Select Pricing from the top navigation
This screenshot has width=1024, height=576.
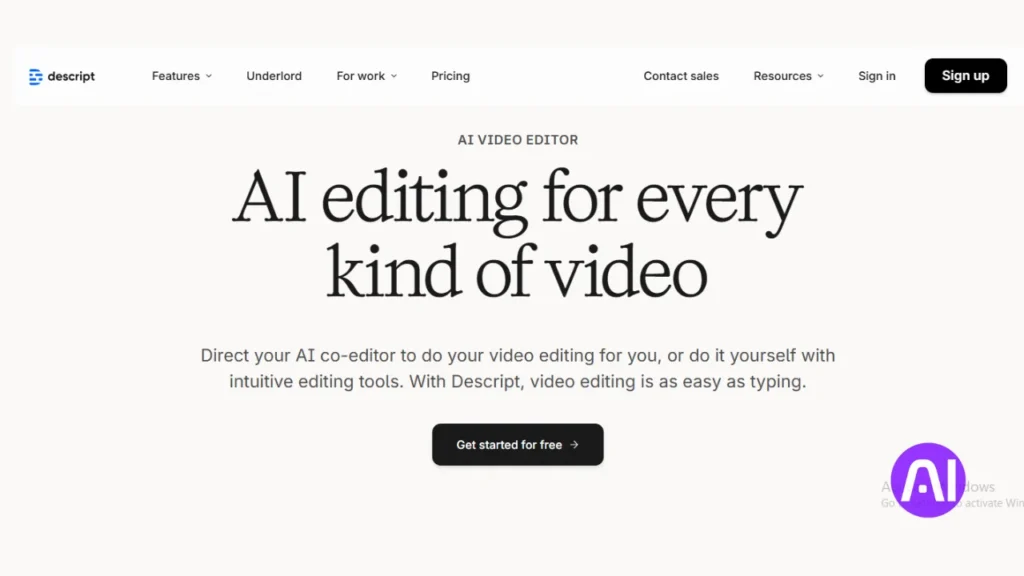coord(450,76)
